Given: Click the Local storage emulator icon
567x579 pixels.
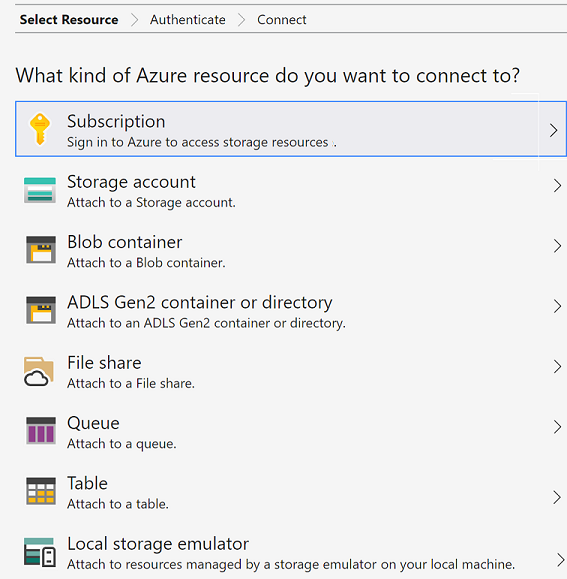Looking at the screenshot, I should [40, 552].
